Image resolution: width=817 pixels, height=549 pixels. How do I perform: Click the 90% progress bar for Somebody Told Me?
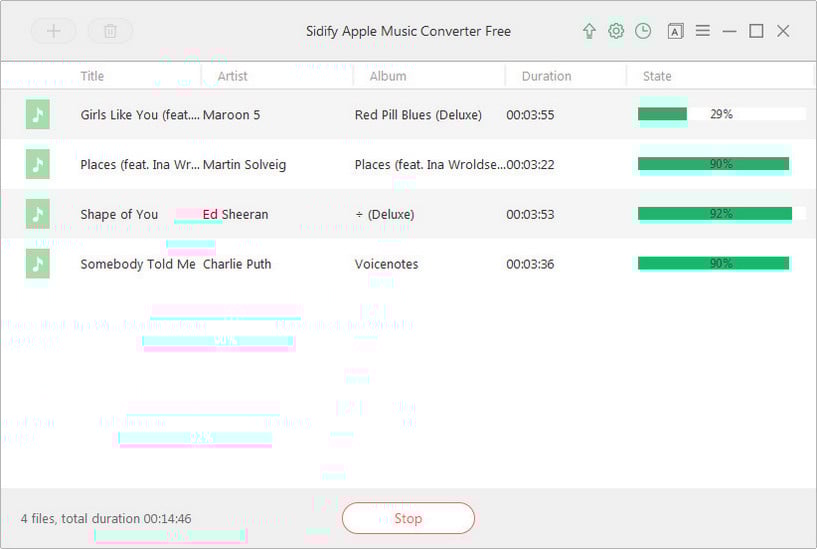point(722,264)
